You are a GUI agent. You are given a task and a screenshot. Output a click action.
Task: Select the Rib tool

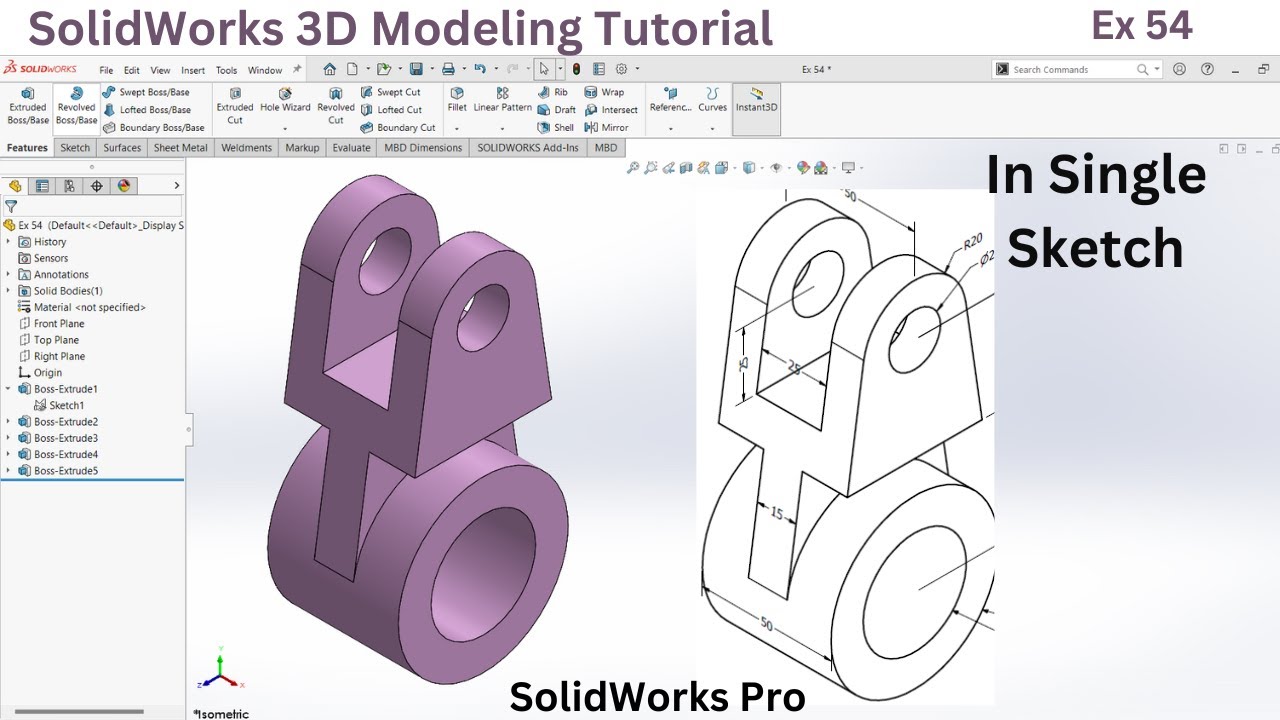553,92
